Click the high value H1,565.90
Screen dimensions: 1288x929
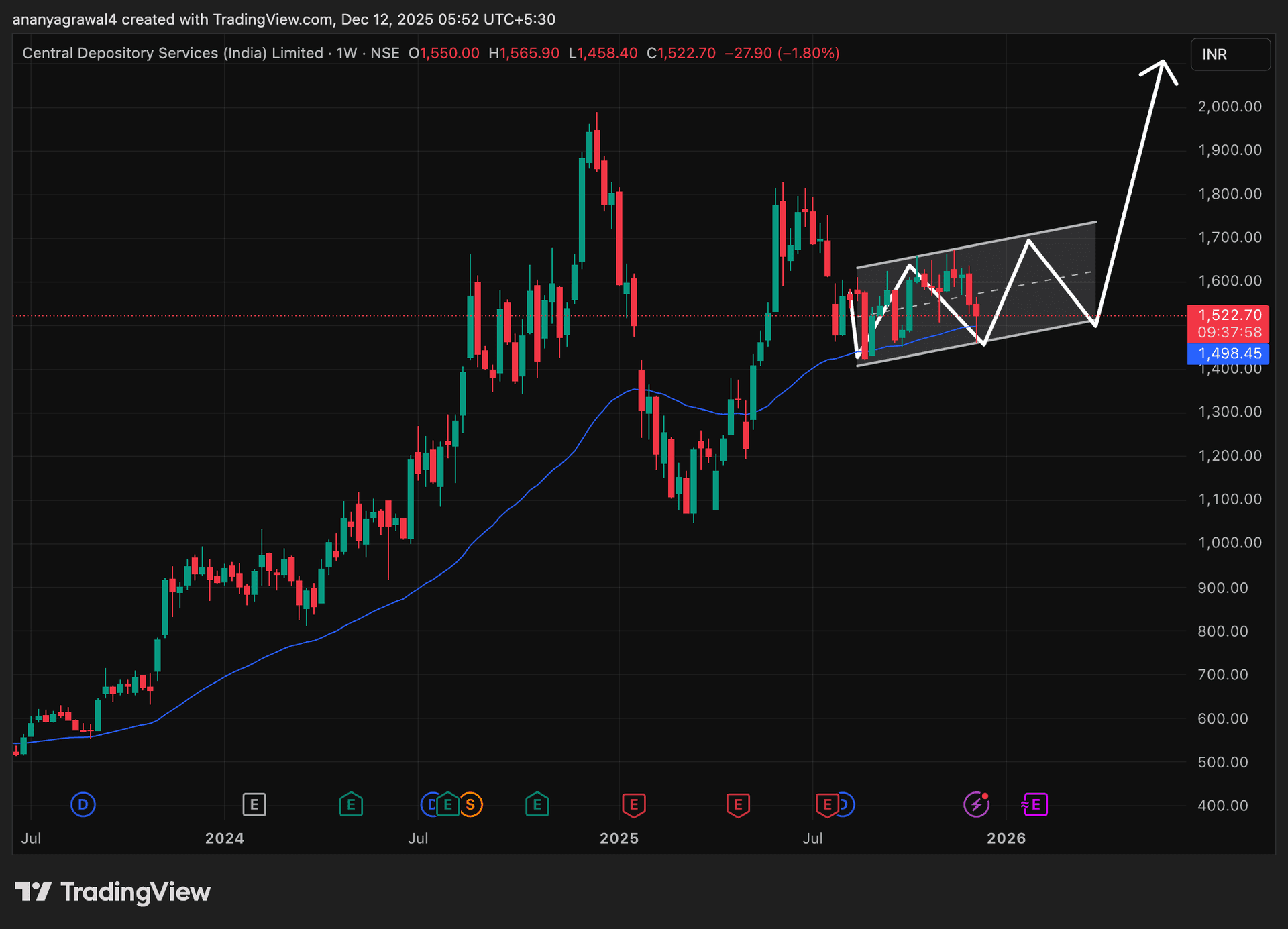point(524,53)
